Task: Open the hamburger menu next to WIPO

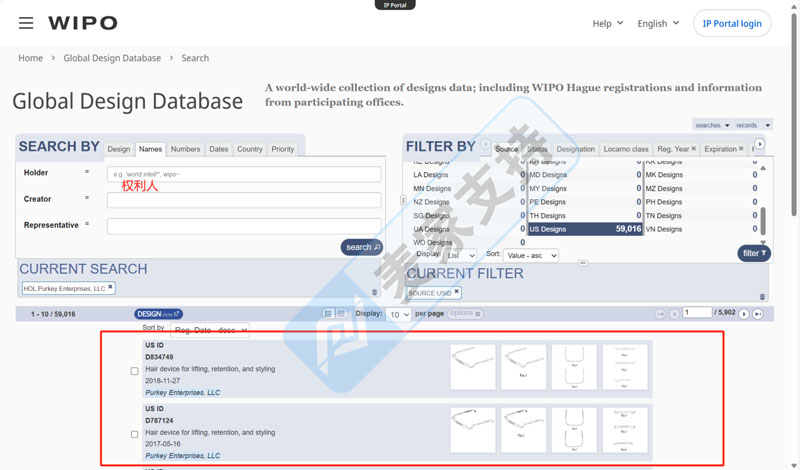Action: point(26,23)
